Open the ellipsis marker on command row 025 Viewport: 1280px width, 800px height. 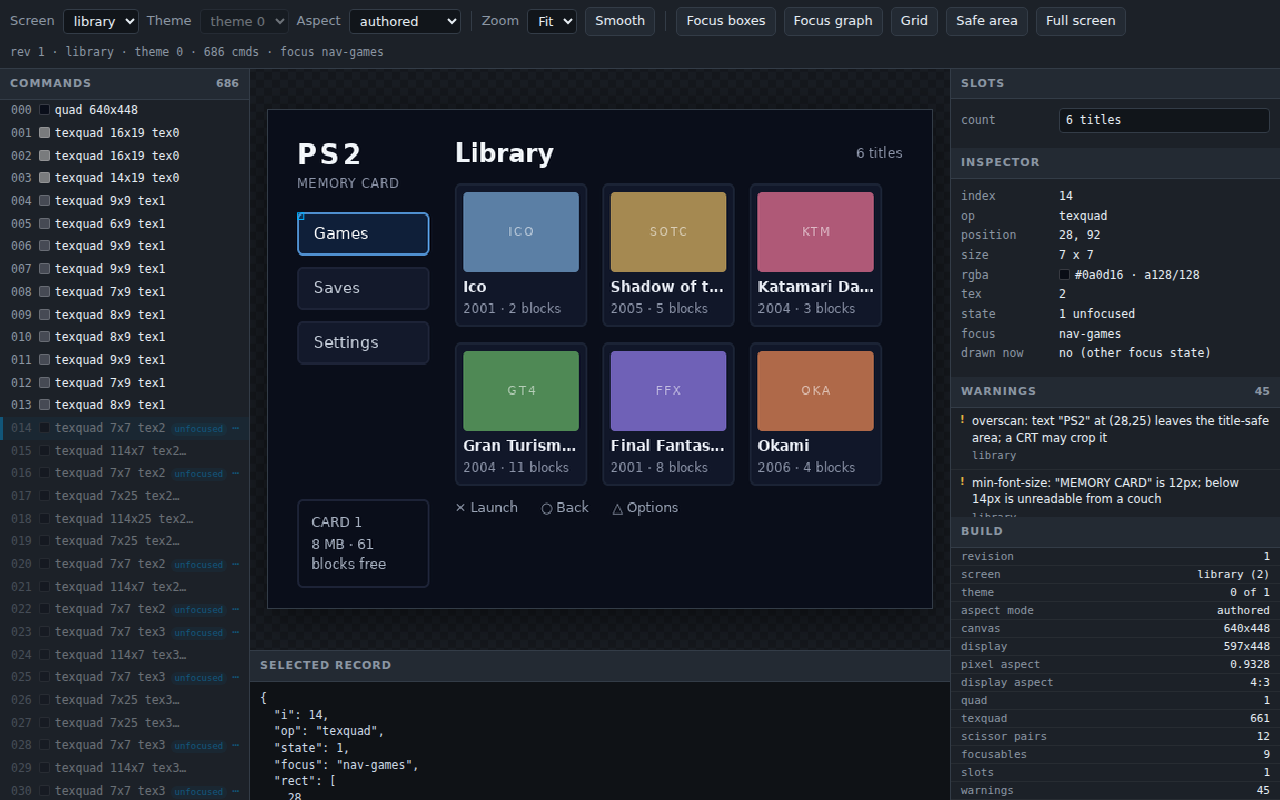tap(236, 677)
